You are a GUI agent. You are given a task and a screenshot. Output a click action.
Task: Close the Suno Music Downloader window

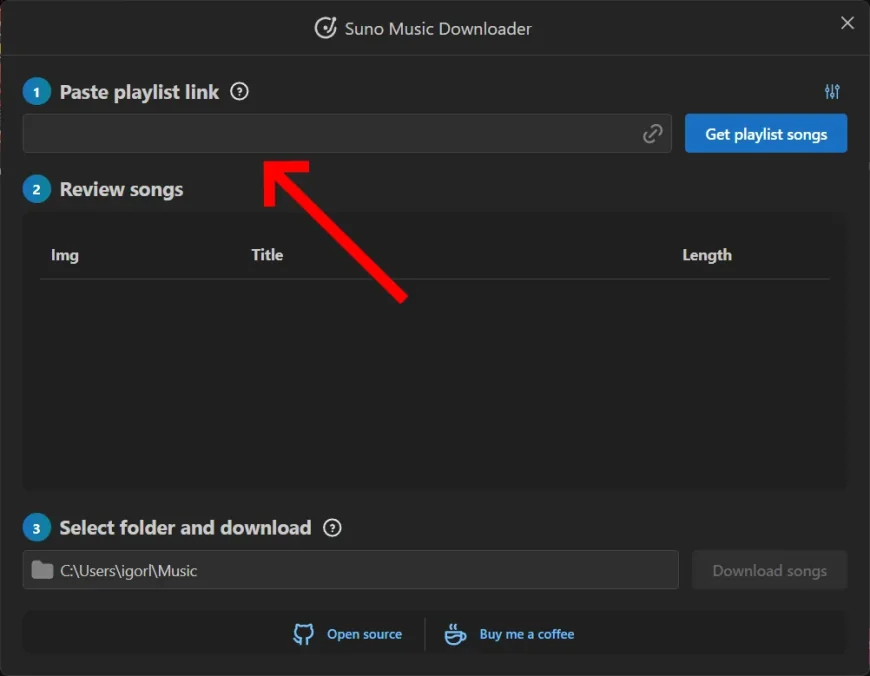pyautogui.click(x=847, y=23)
